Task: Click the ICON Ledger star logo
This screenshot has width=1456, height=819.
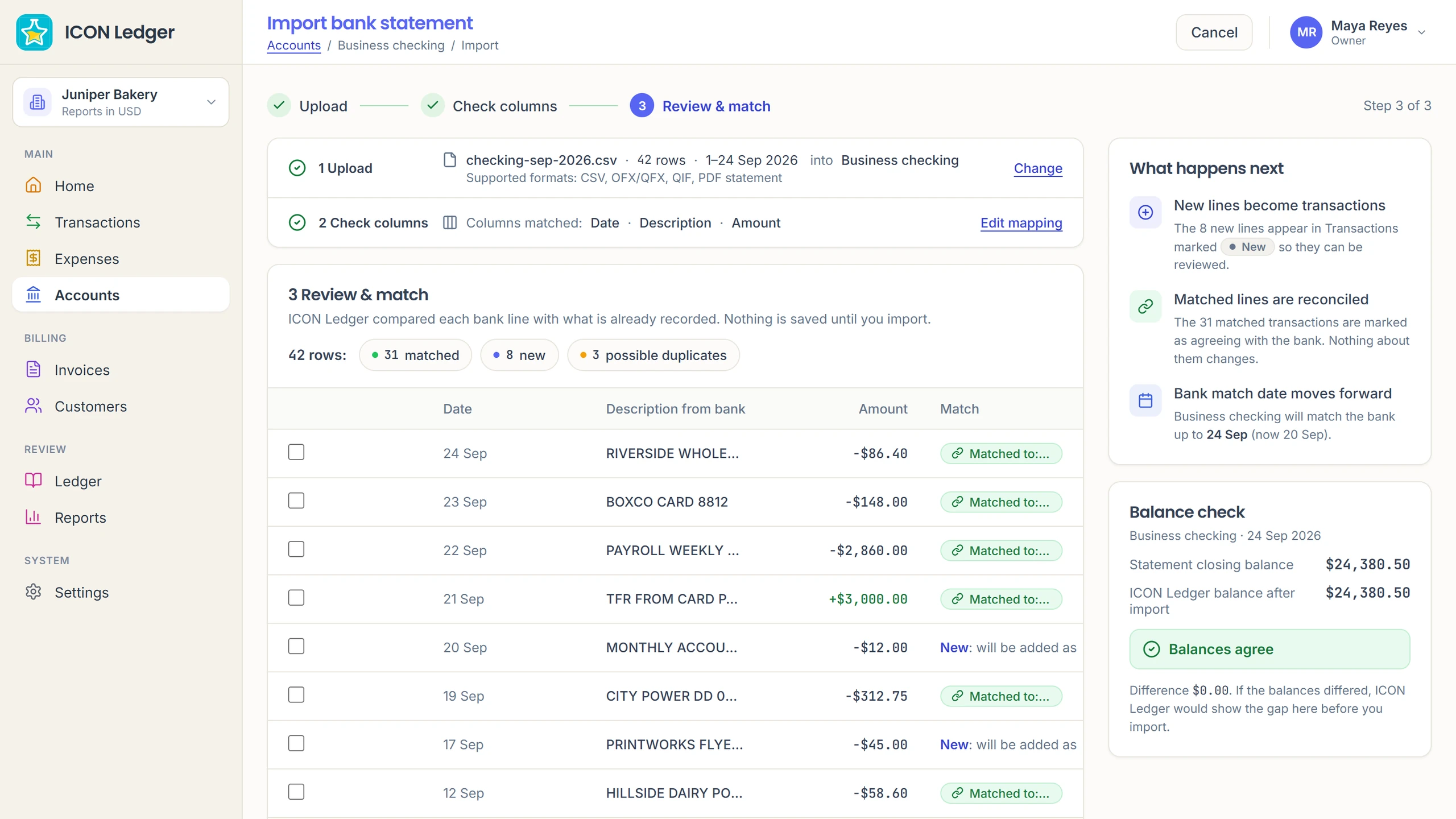Action: pyautogui.click(x=34, y=32)
